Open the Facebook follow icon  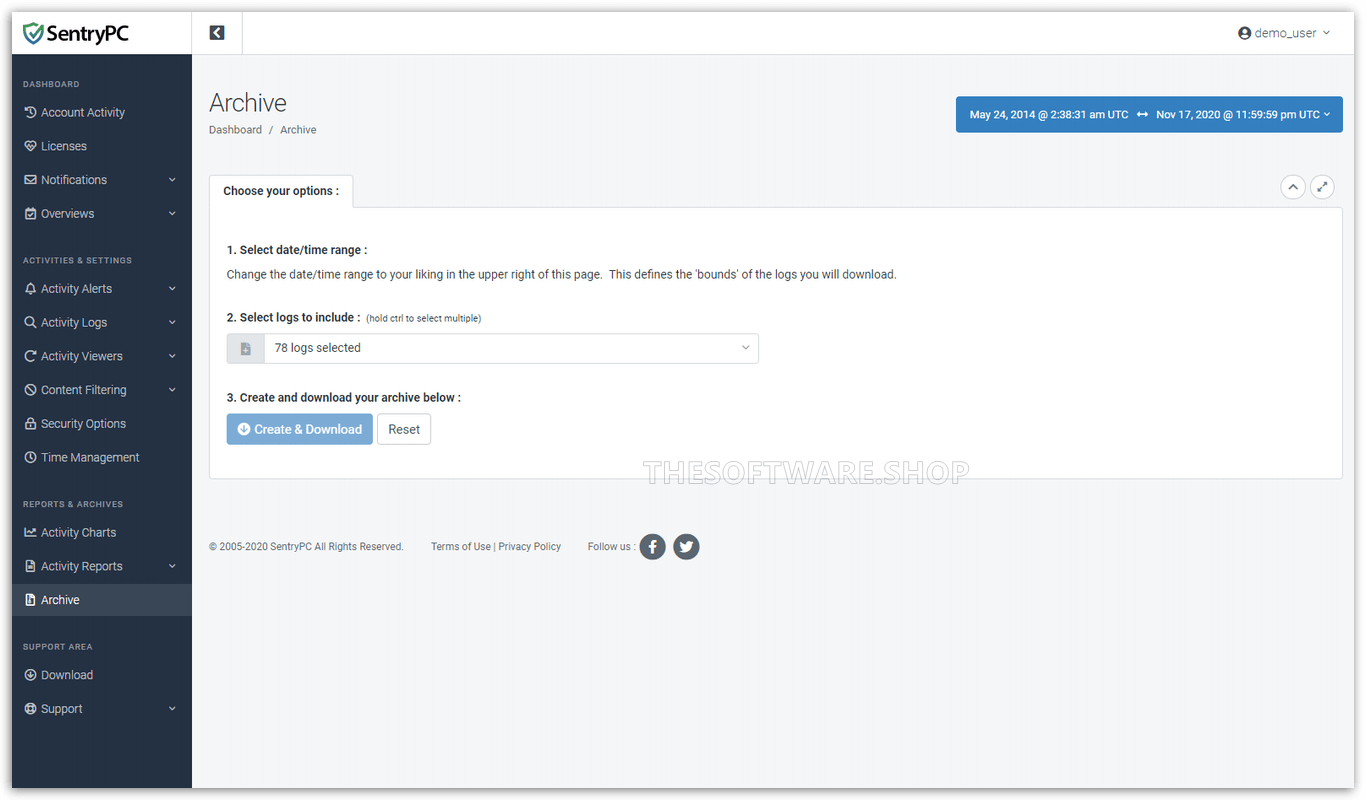[652, 547]
